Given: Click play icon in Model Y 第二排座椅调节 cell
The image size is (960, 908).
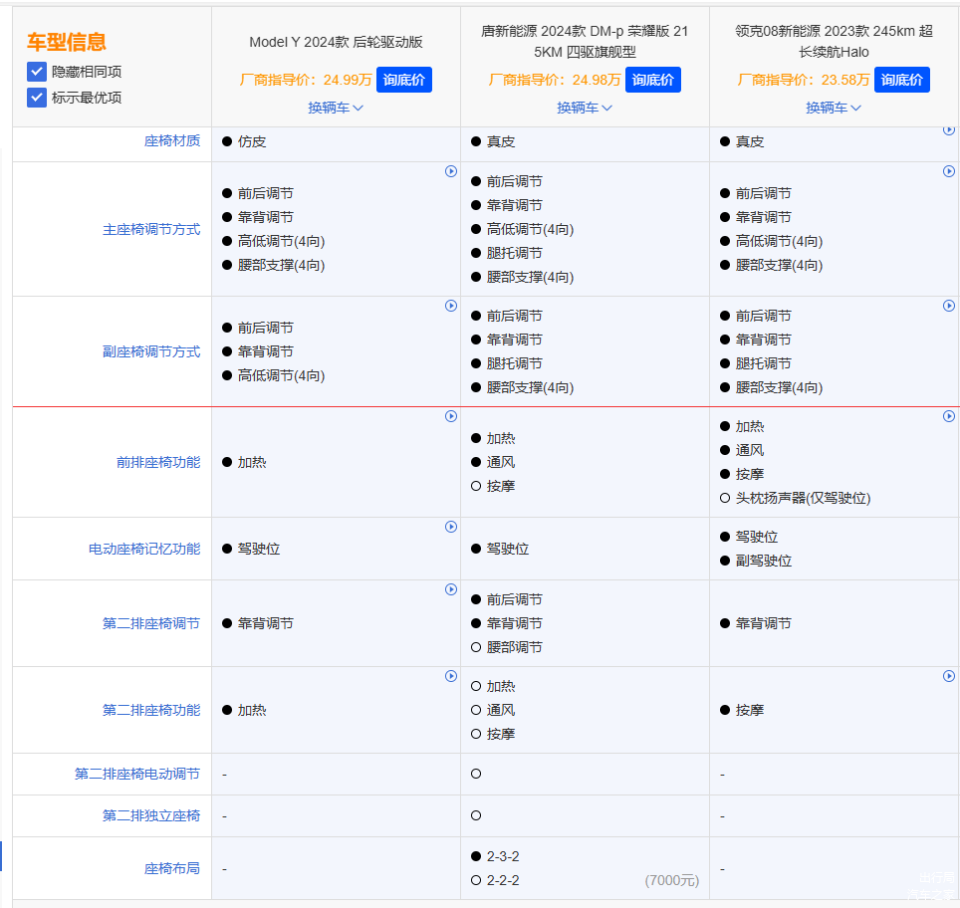Looking at the screenshot, I should tap(451, 590).
